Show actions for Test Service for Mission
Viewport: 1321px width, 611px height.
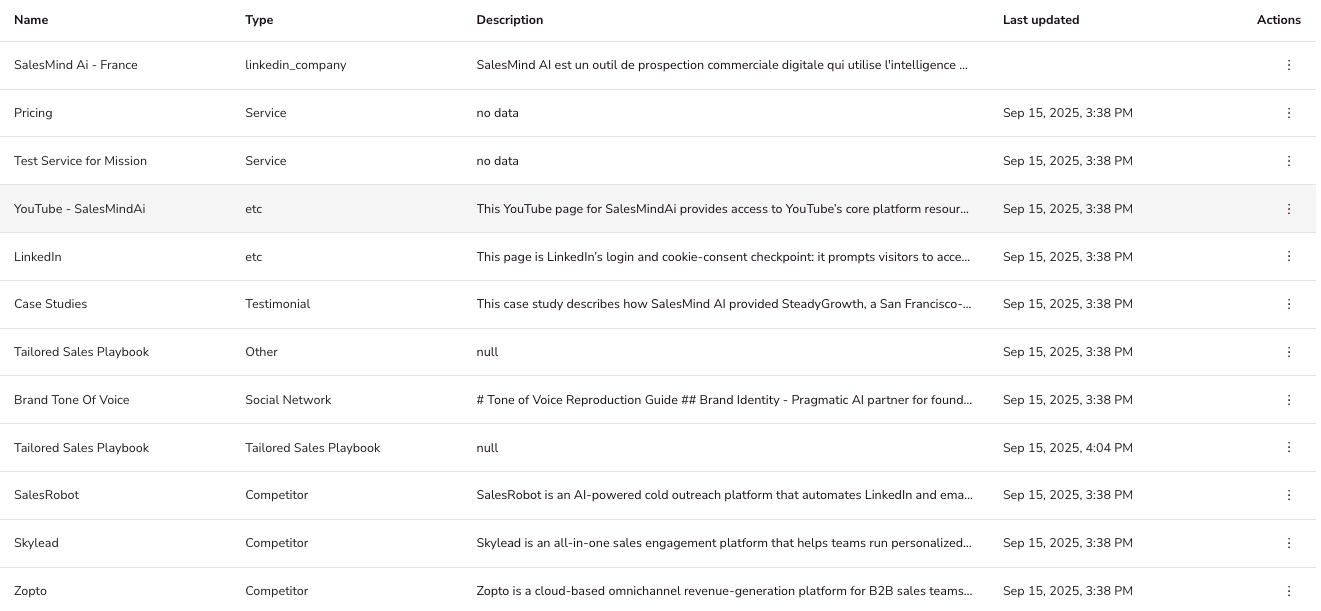coord(1288,161)
